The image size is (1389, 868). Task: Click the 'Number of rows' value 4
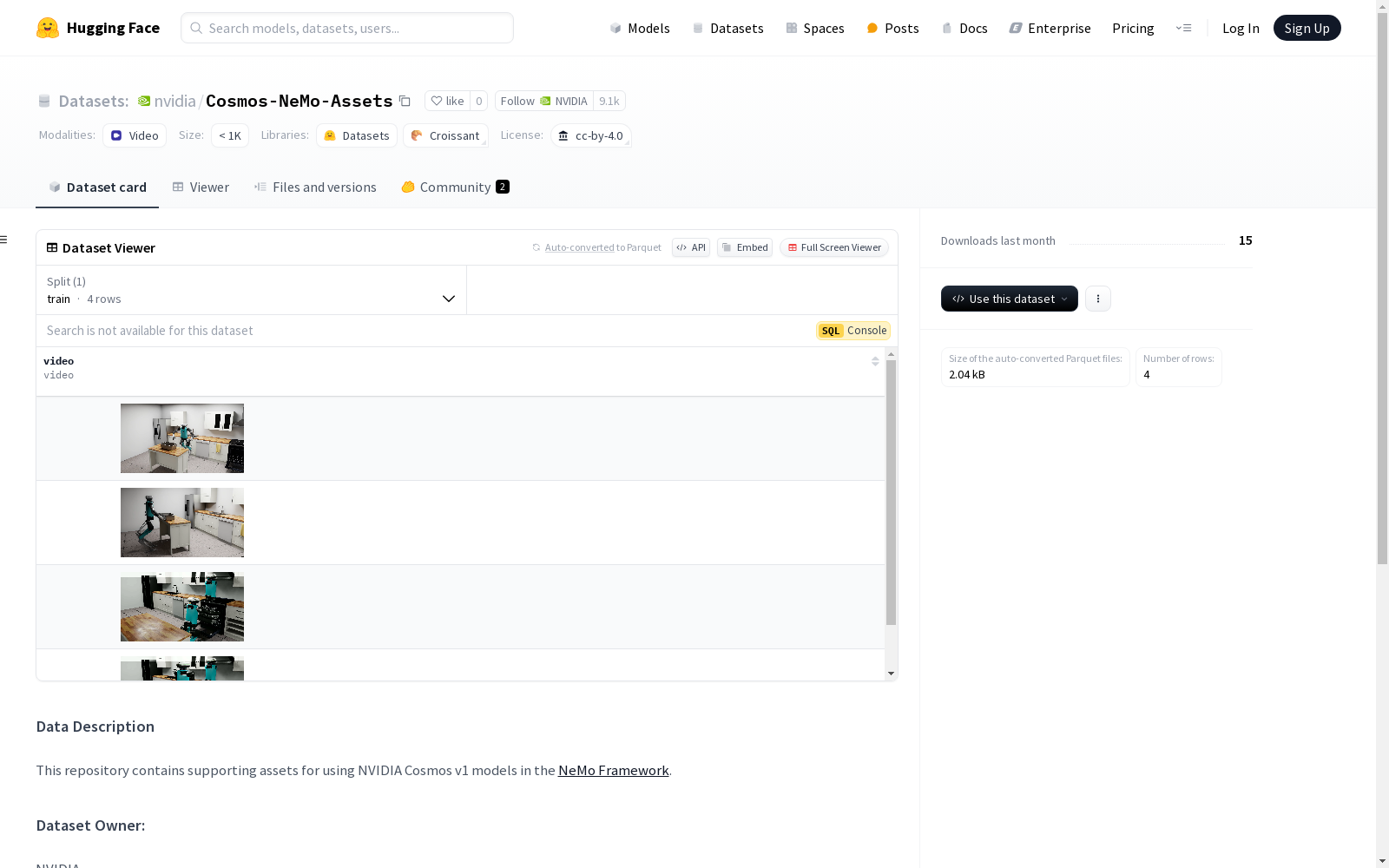(1147, 375)
